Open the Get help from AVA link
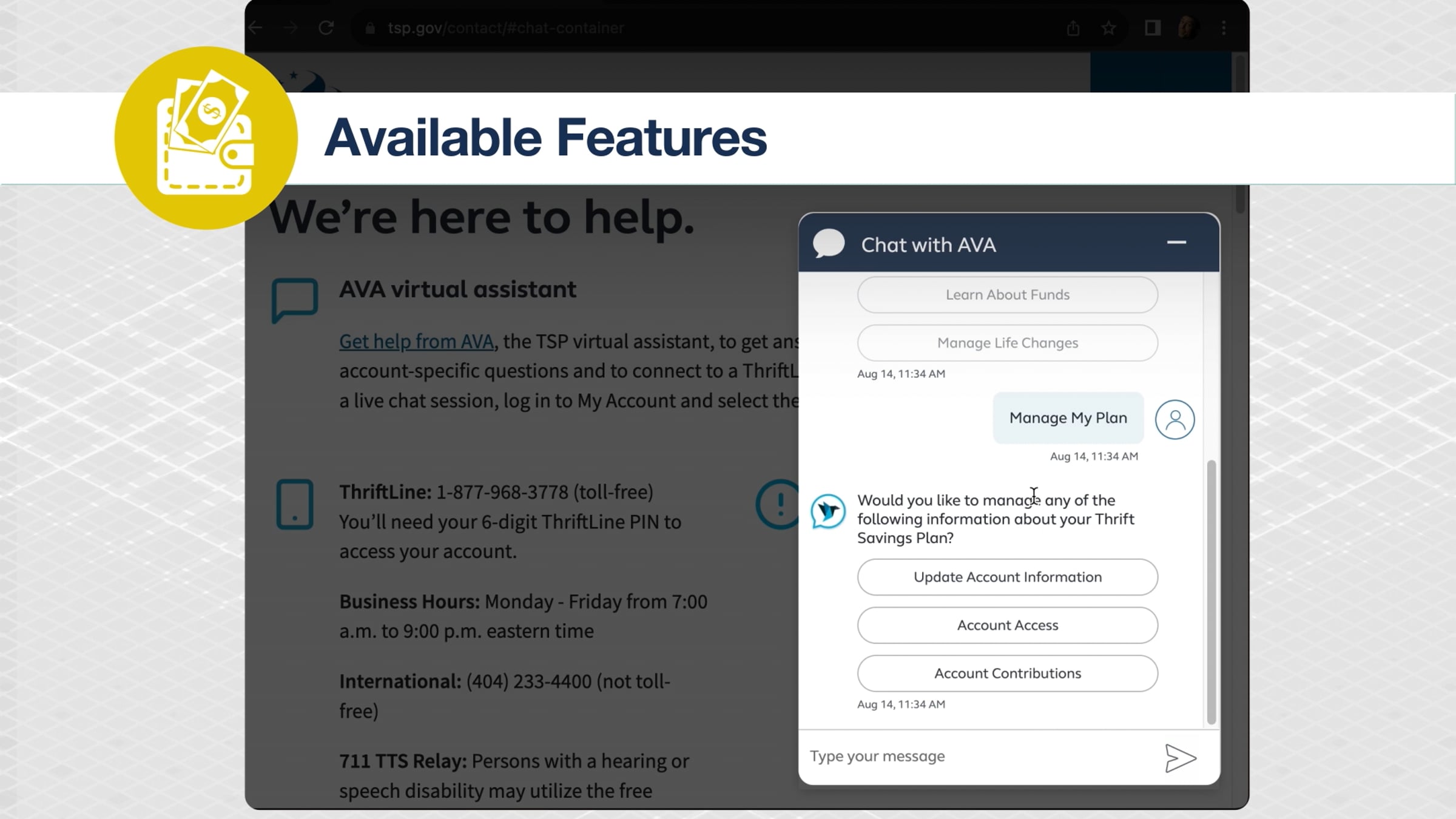1456x819 pixels. (416, 342)
